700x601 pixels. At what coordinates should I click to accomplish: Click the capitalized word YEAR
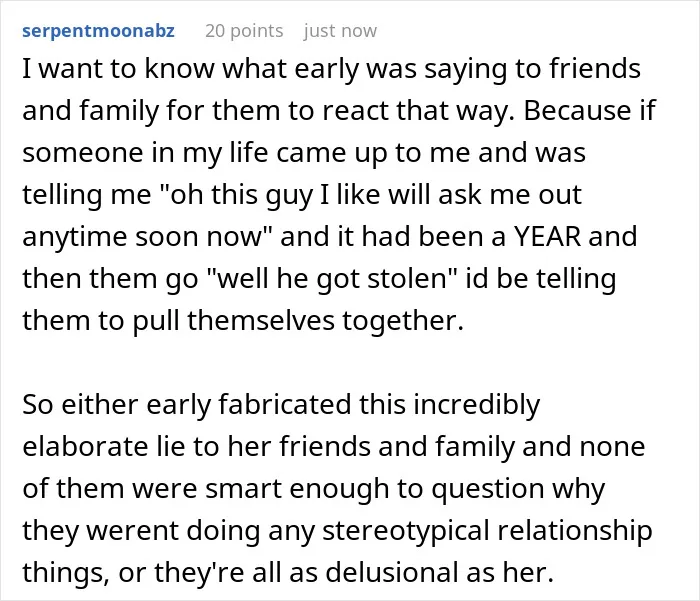[x=547, y=236]
